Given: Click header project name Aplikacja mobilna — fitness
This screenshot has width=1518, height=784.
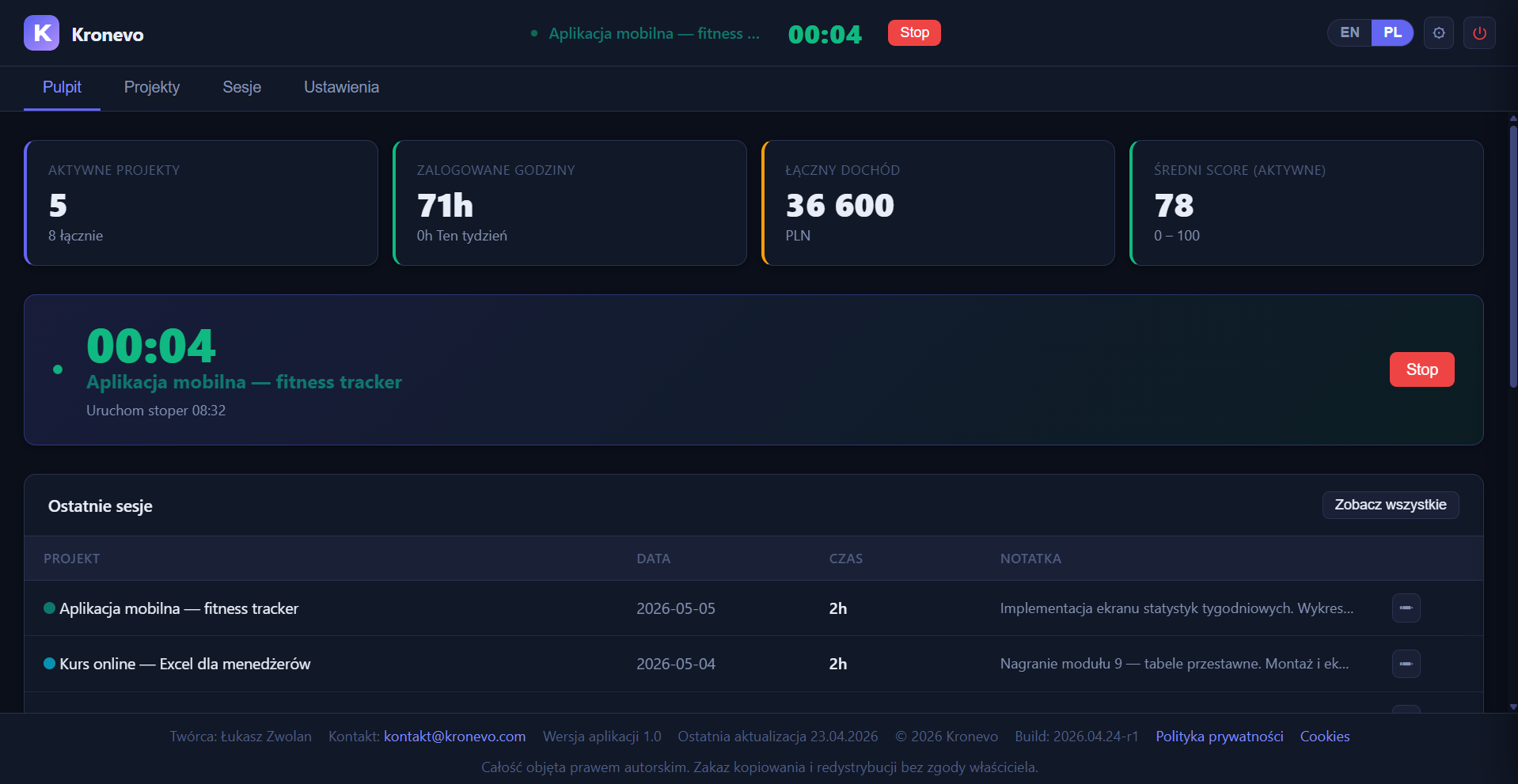Looking at the screenshot, I should 654,33.
